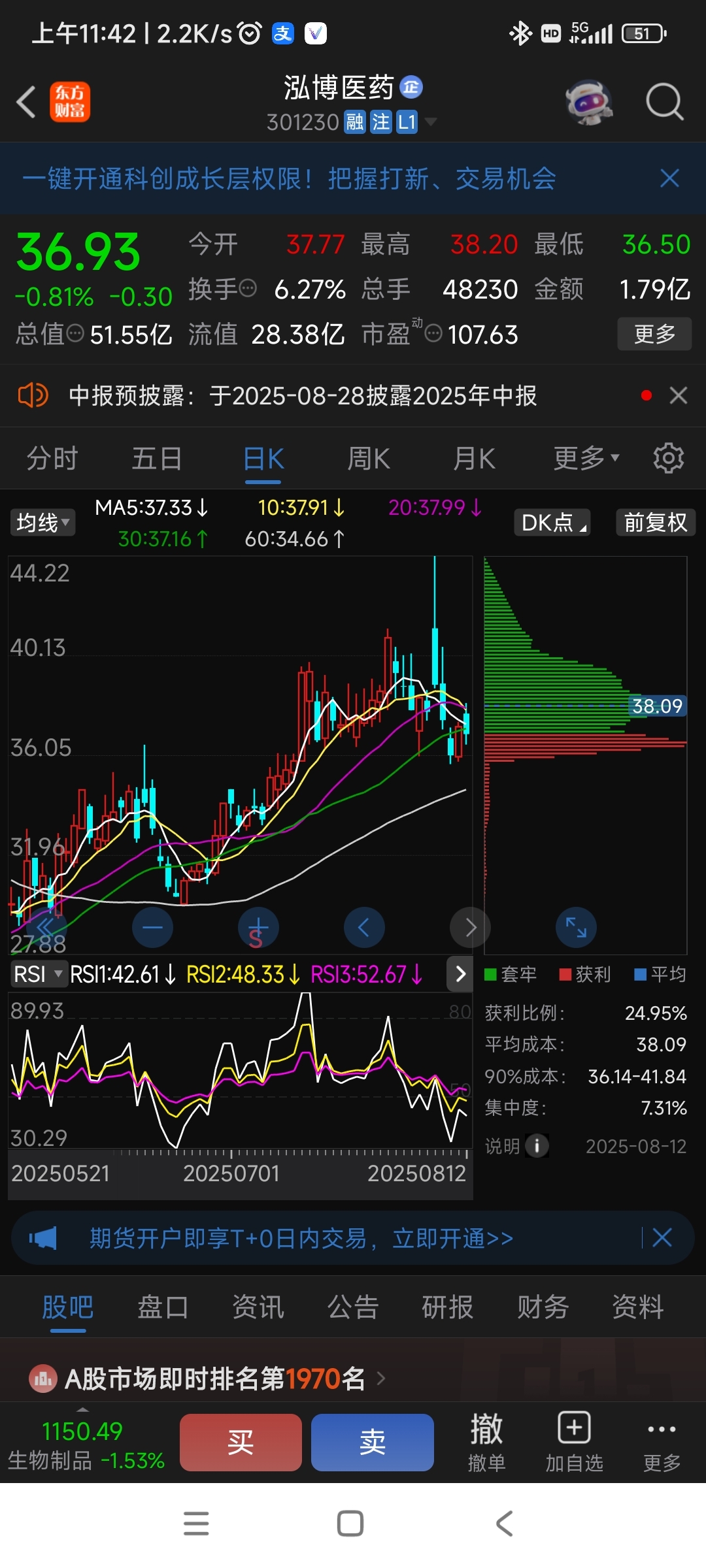The height and width of the screenshot is (1568, 706).
Task: Open the 中报预披露 notice text
Action: pos(303,395)
